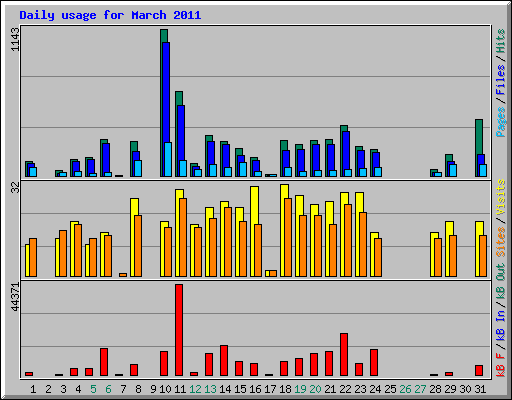
Task: Click the day label 1 on the x-axis
Action: [x=33, y=389]
